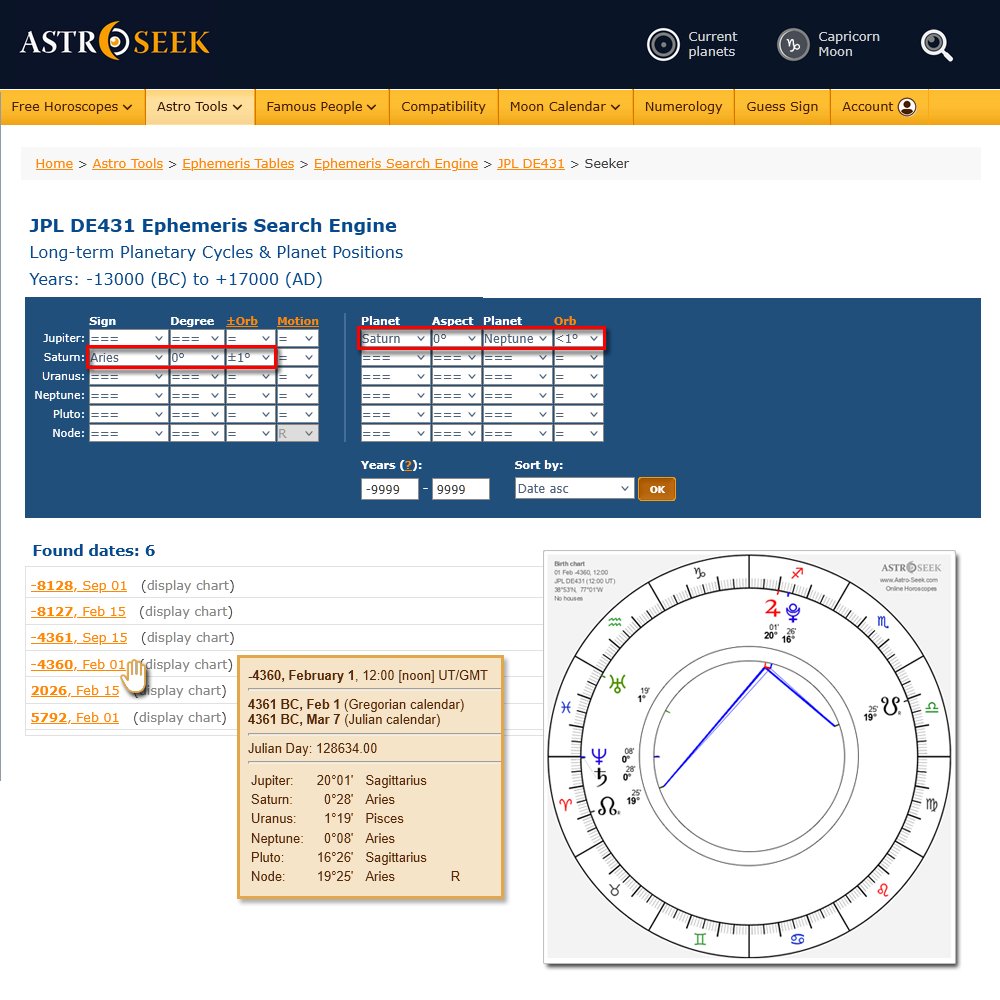Open Sort by Date asc dropdown
1000x1000 pixels.
point(575,489)
